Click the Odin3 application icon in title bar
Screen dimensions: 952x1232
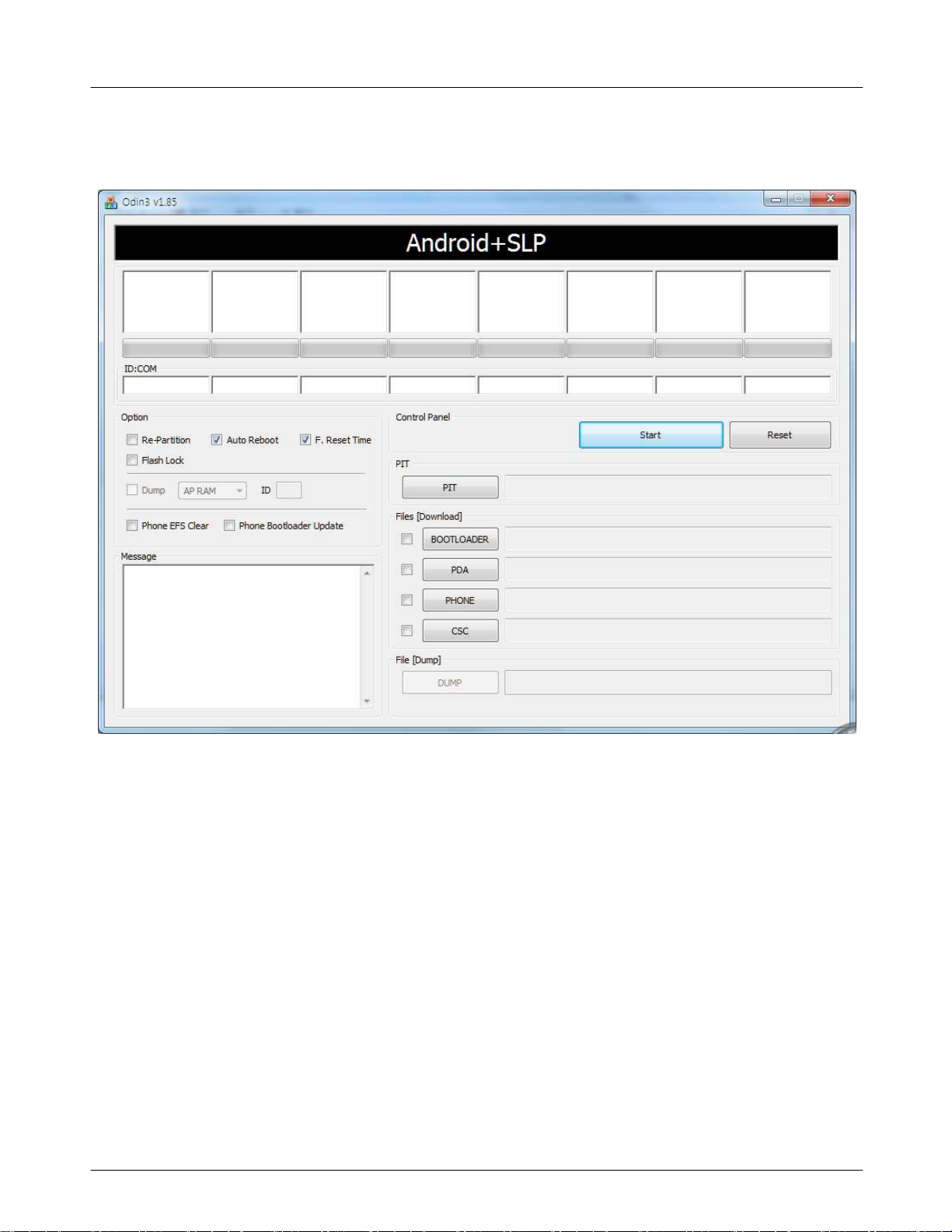111,202
